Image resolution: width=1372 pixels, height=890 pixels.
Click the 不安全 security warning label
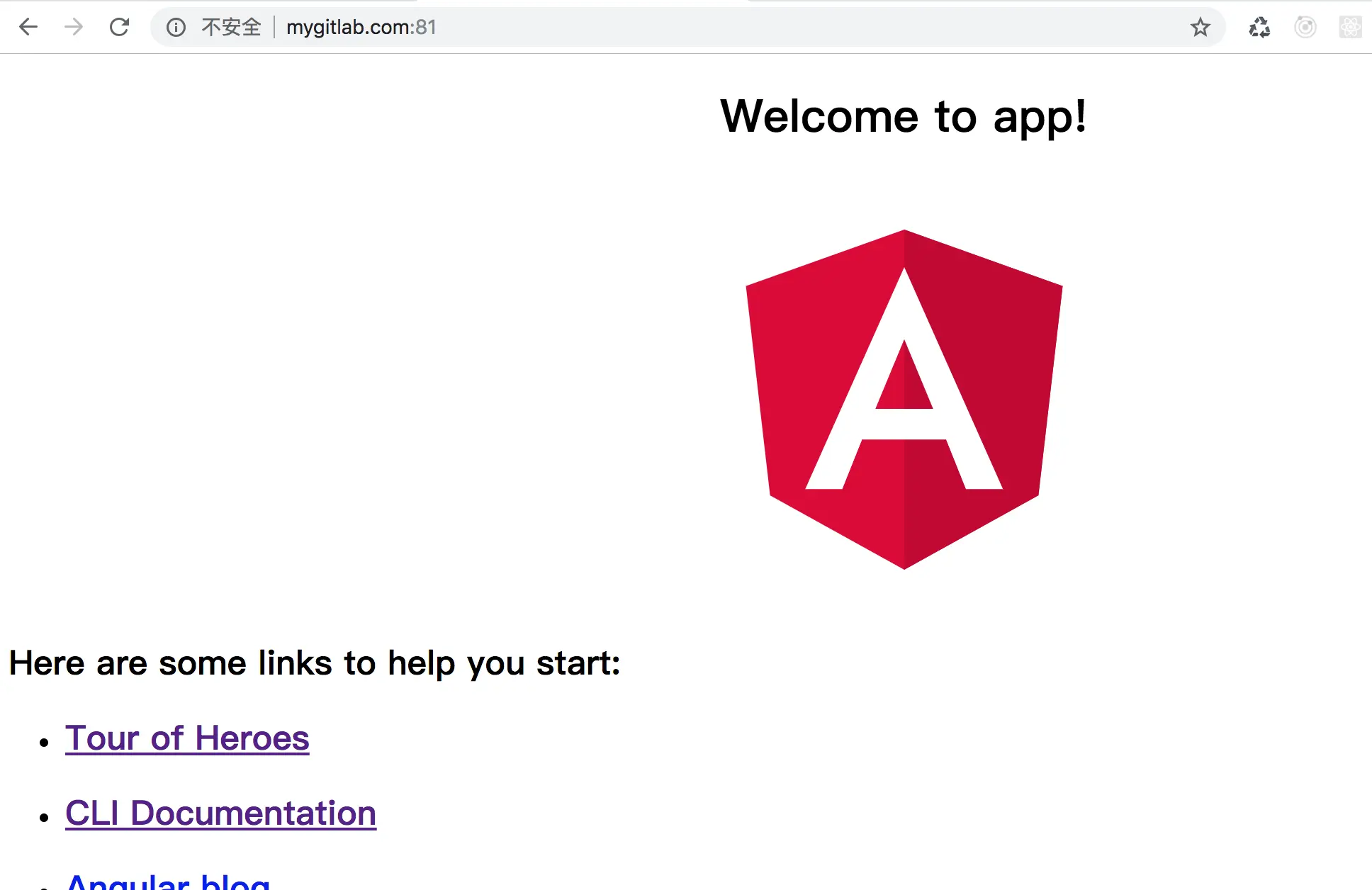pos(231,27)
